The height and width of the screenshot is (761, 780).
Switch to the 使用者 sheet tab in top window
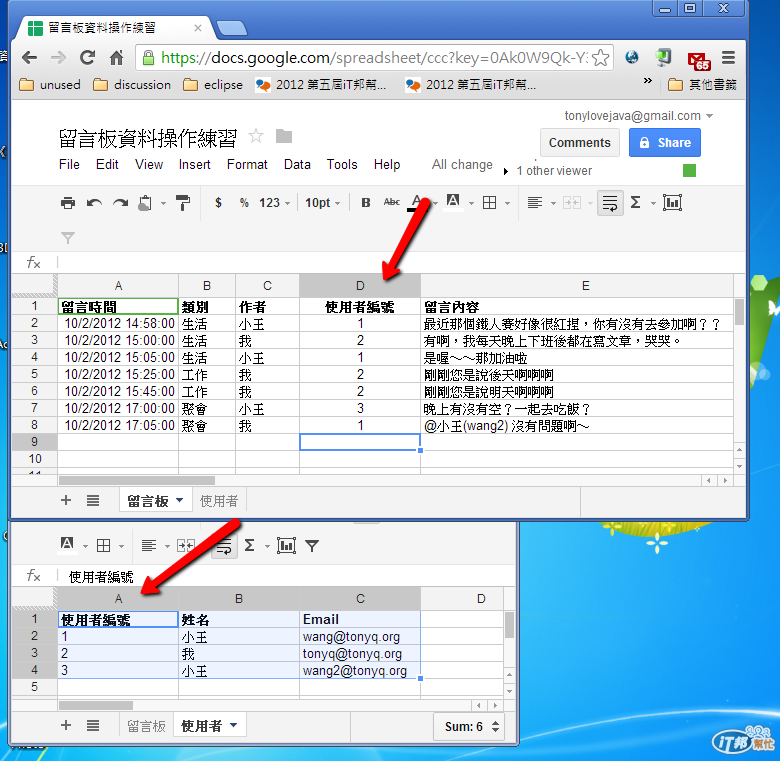[219, 500]
